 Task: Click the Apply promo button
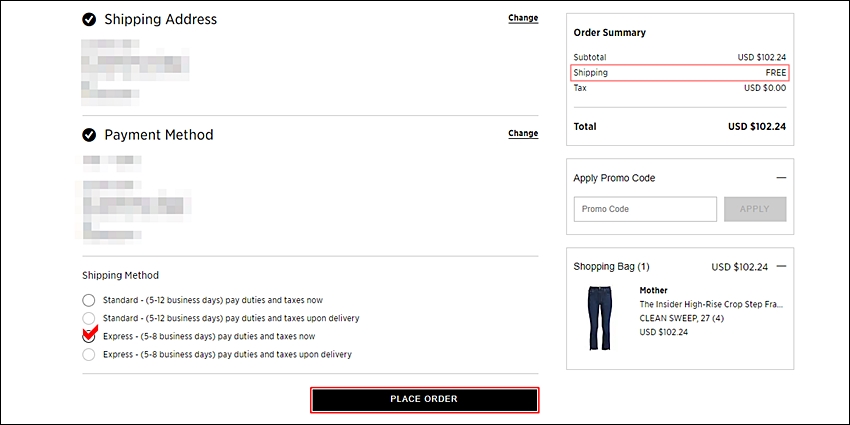point(755,209)
